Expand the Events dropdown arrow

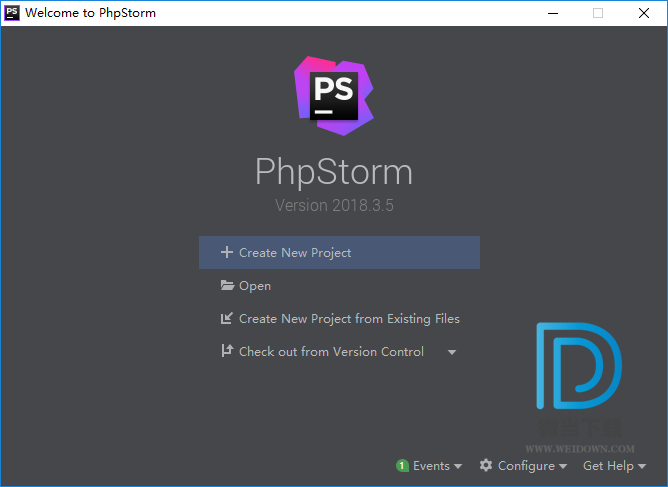[x=458, y=467]
